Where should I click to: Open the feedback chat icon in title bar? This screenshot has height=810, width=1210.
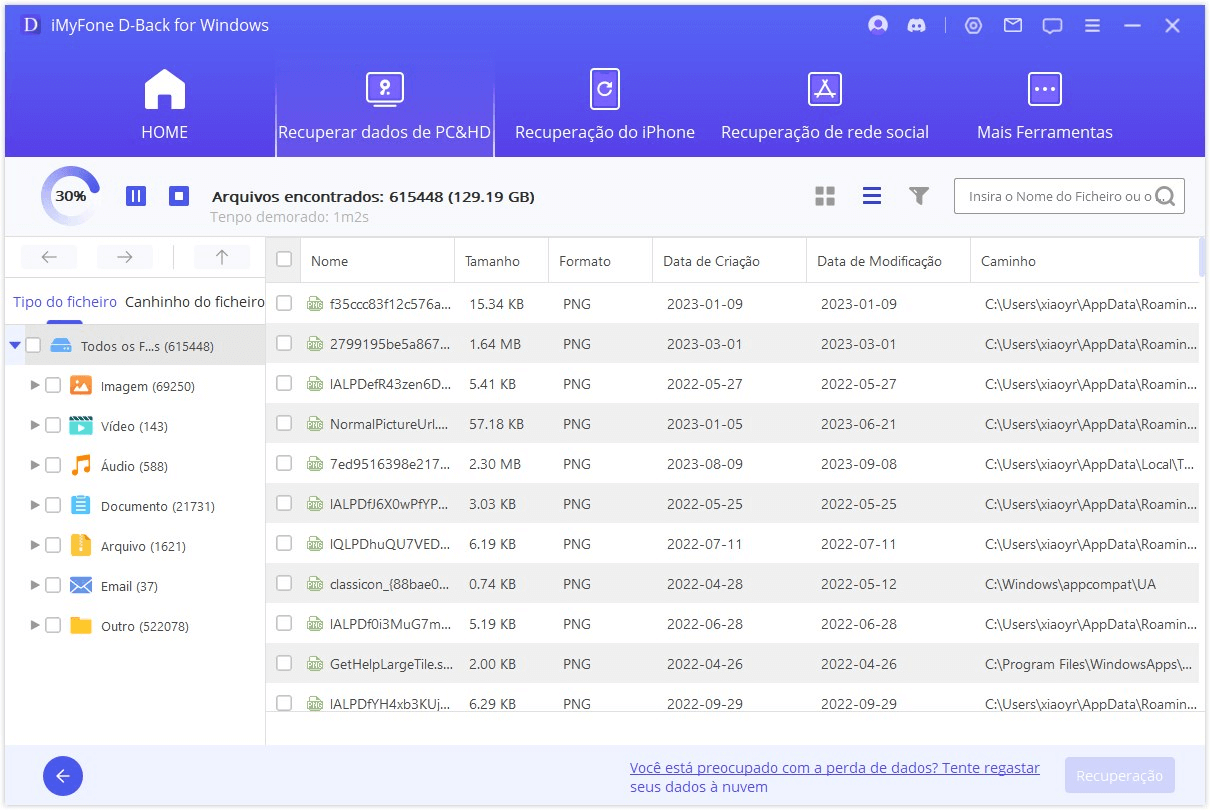click(x=1052, y=26)
